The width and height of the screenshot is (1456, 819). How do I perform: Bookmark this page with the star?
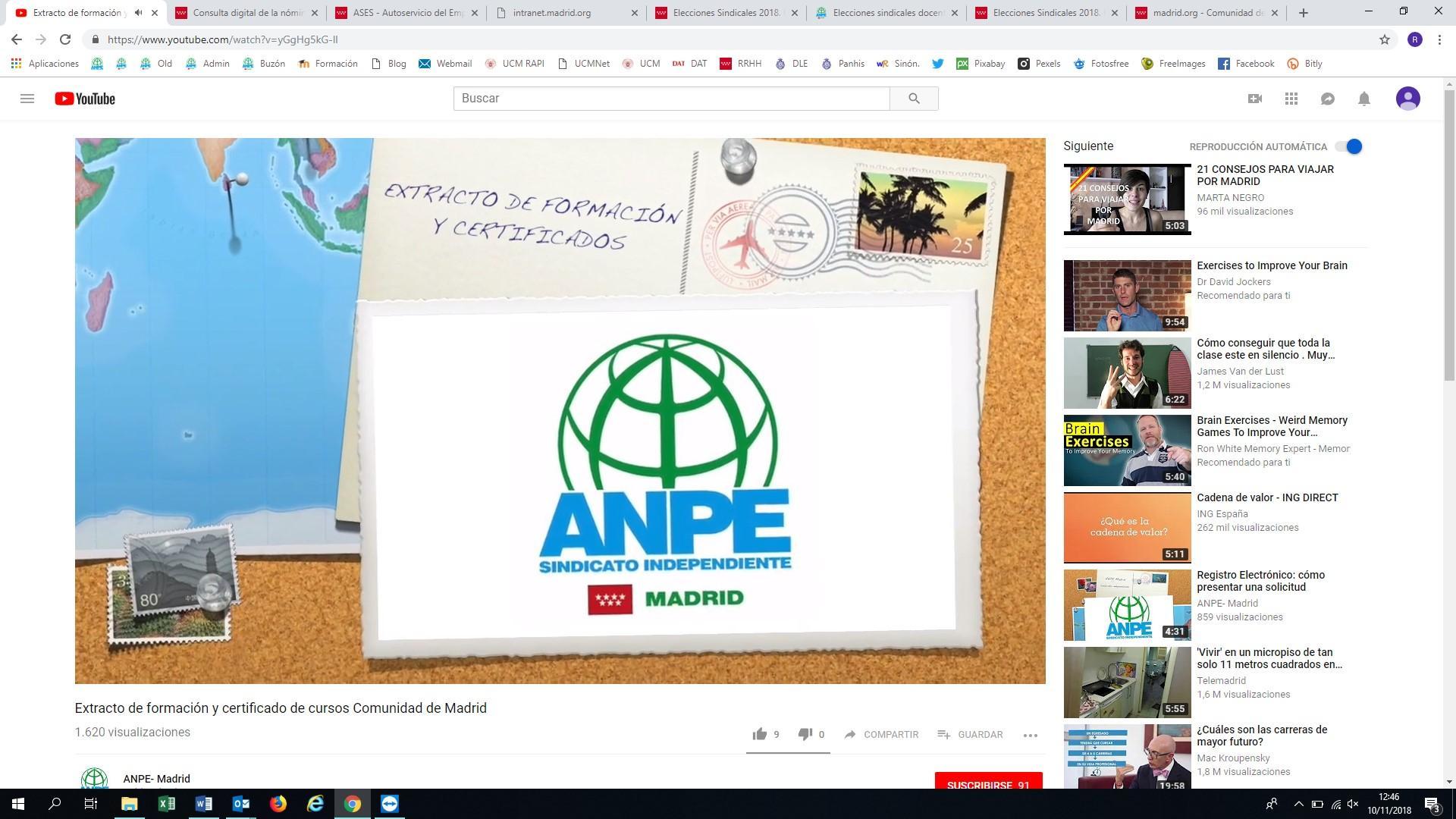(1384, 39)
